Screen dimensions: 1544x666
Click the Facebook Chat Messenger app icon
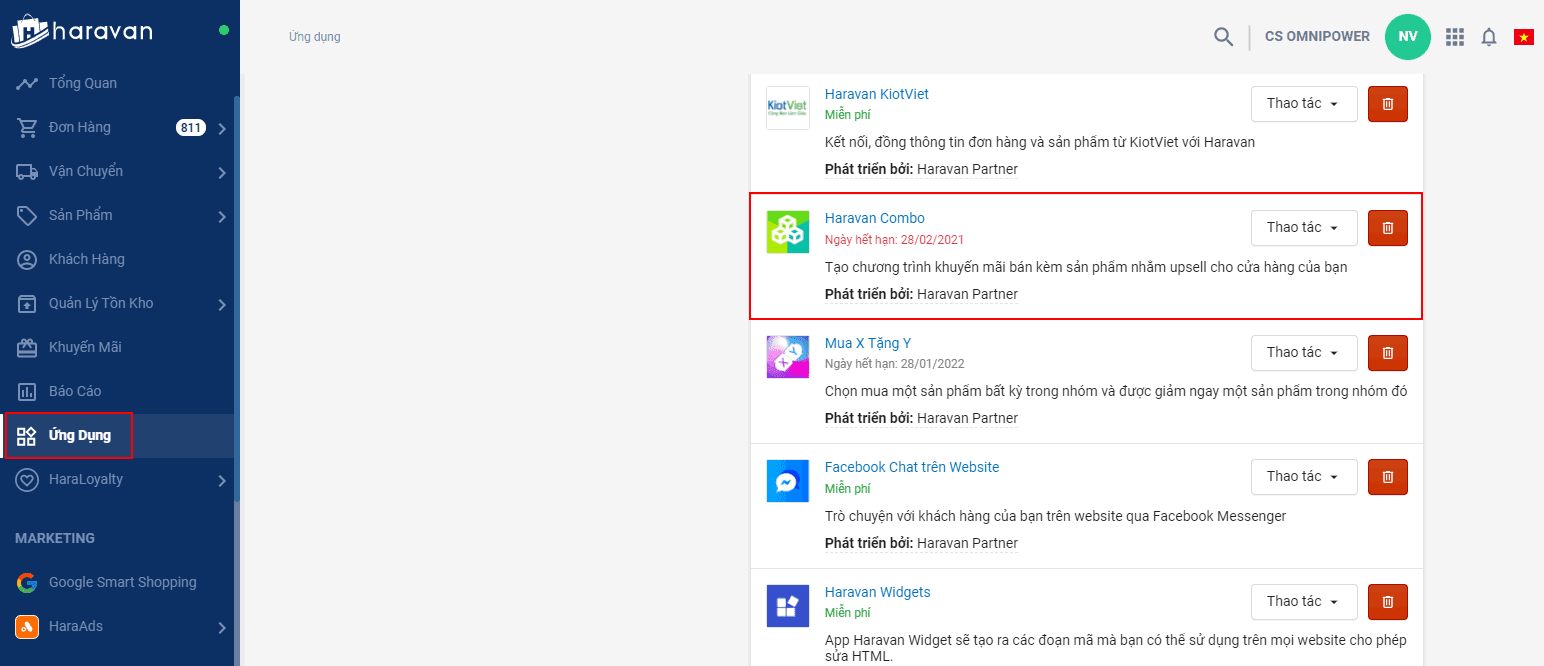tap(788, 481)
